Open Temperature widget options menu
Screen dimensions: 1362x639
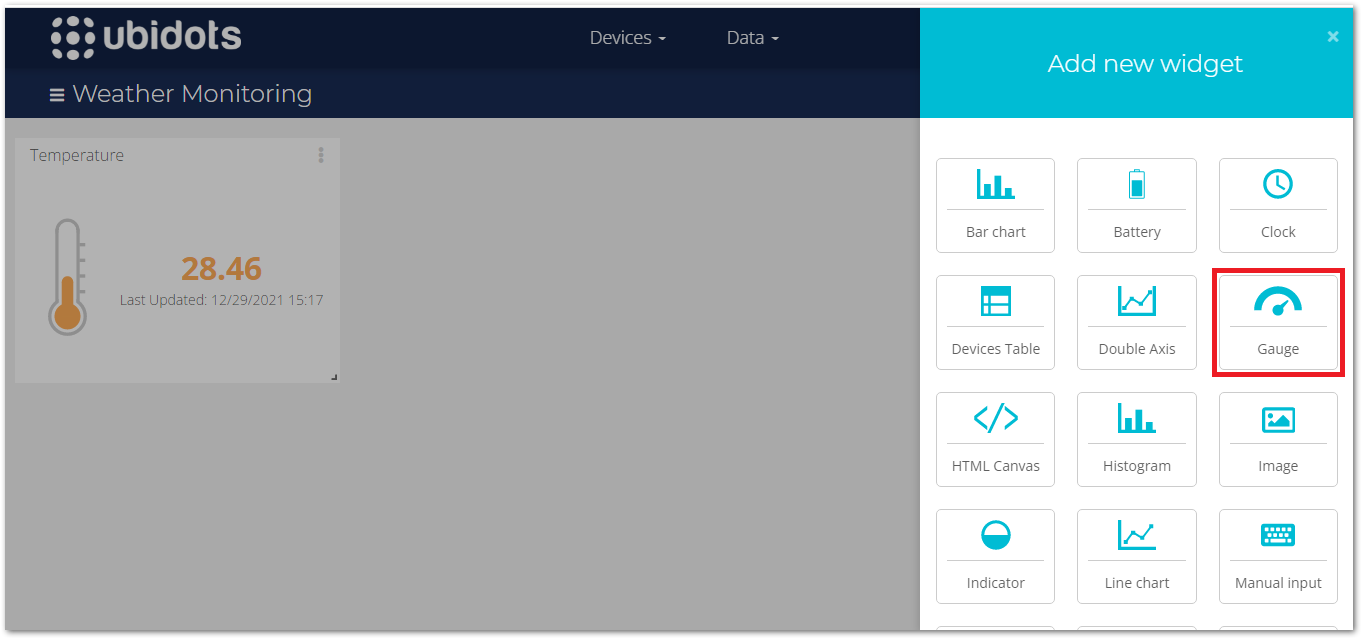pyautogui.click(x=321, y=155)
